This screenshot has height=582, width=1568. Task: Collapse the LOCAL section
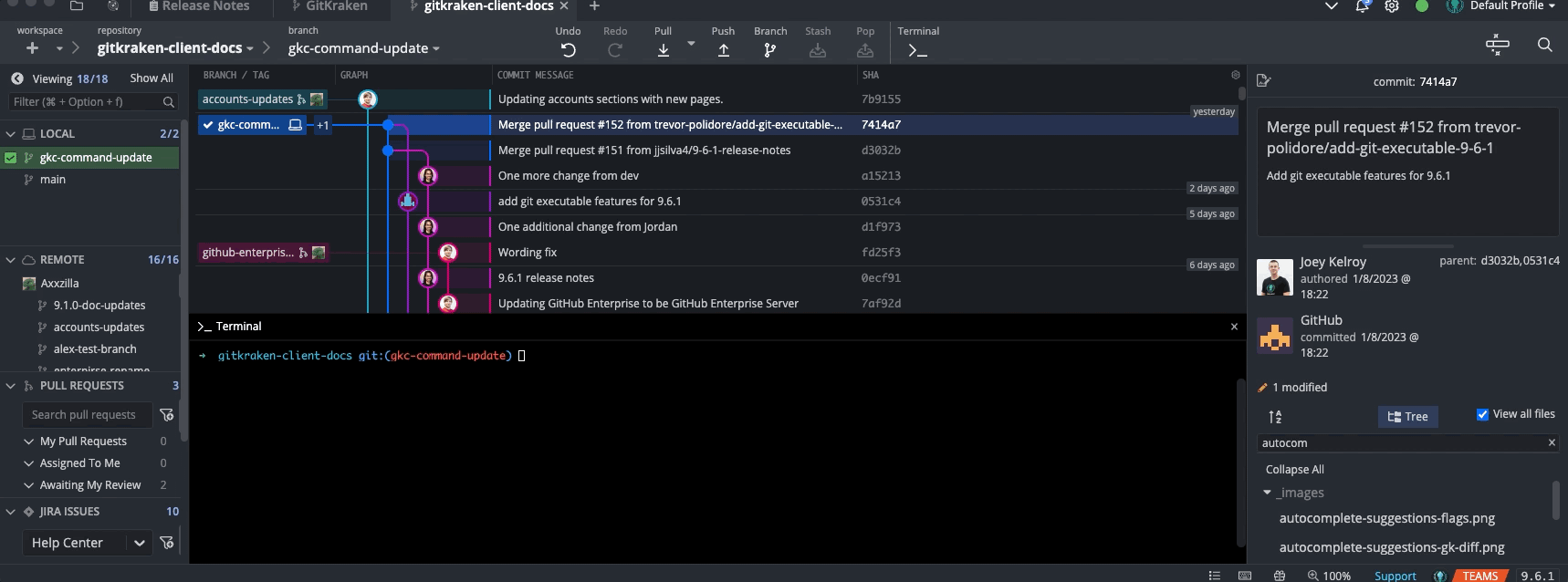coord(11,133)
